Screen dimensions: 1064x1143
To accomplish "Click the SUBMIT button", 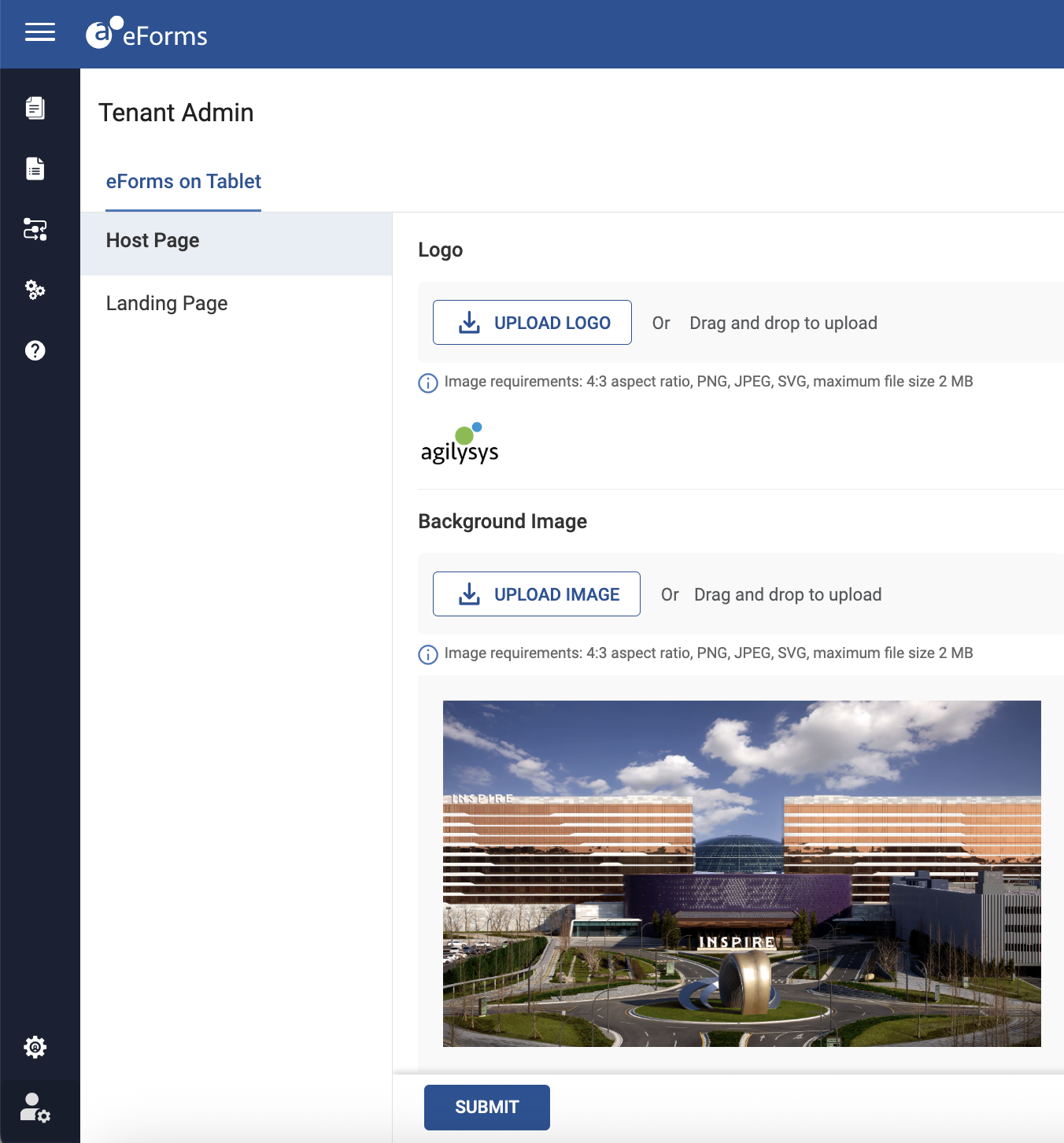I will tap(487, 1108).
